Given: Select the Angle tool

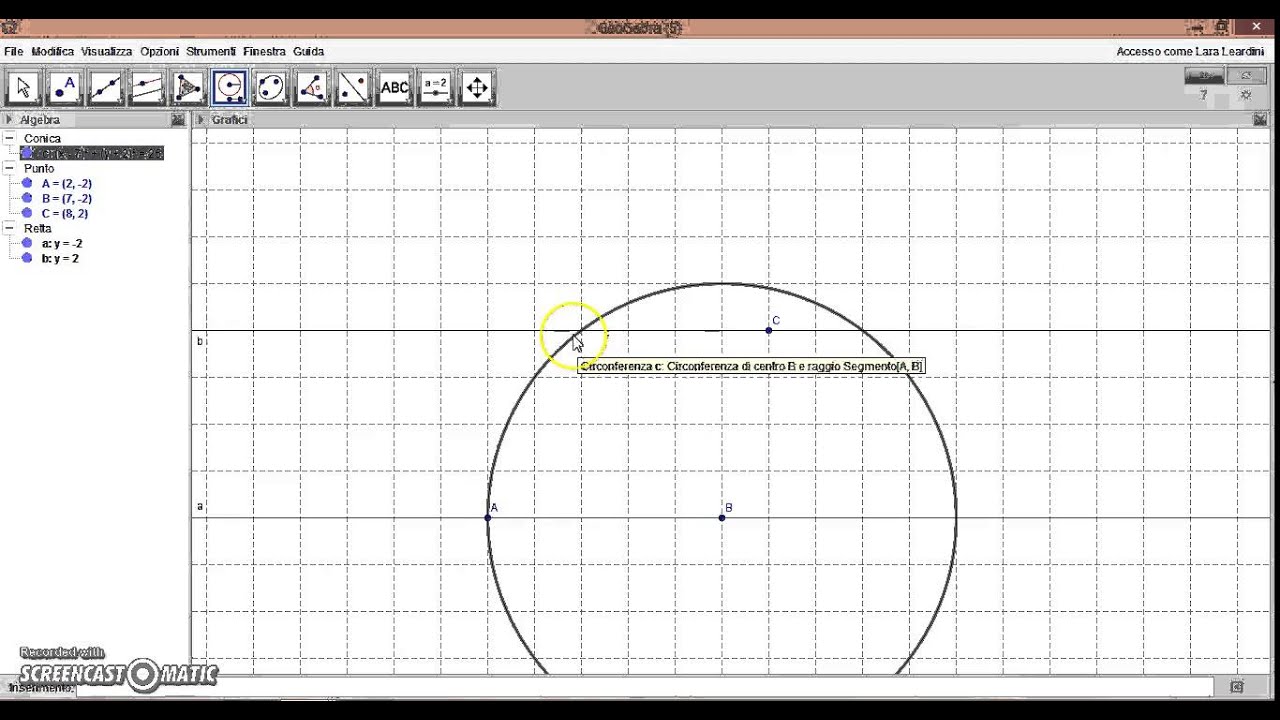Looking at the screenshot, I should click(x=312, y=88).
